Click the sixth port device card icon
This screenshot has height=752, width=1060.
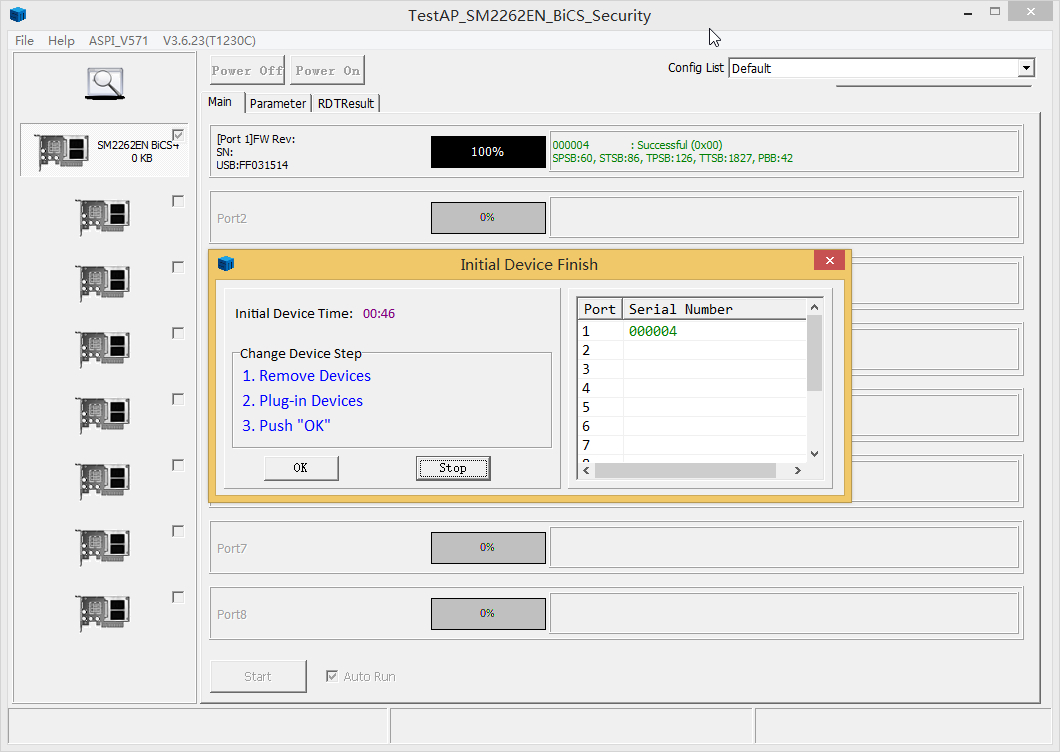click(104, 481)
